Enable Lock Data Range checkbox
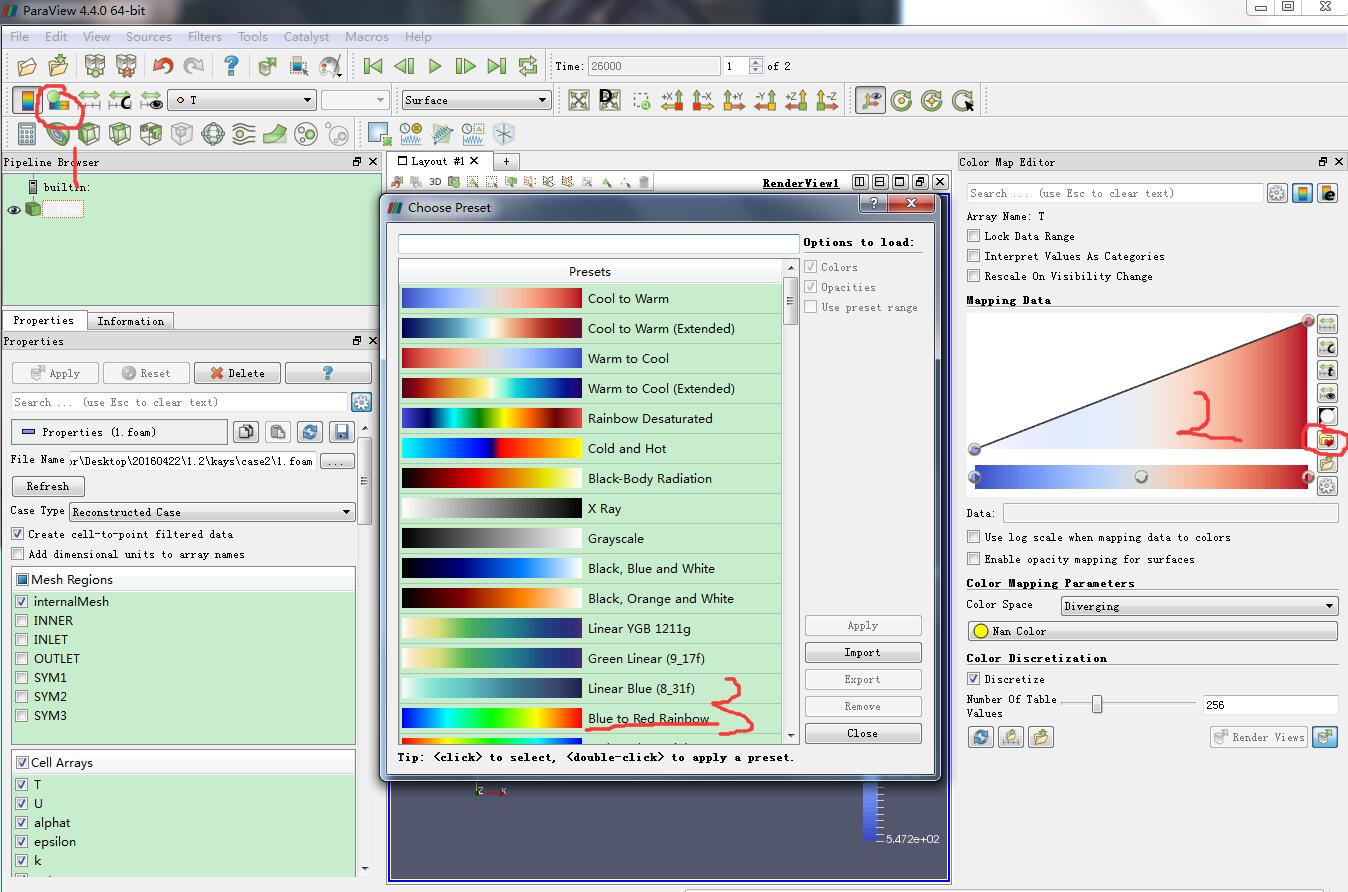The image size is (1348, 892). [974, 236]
